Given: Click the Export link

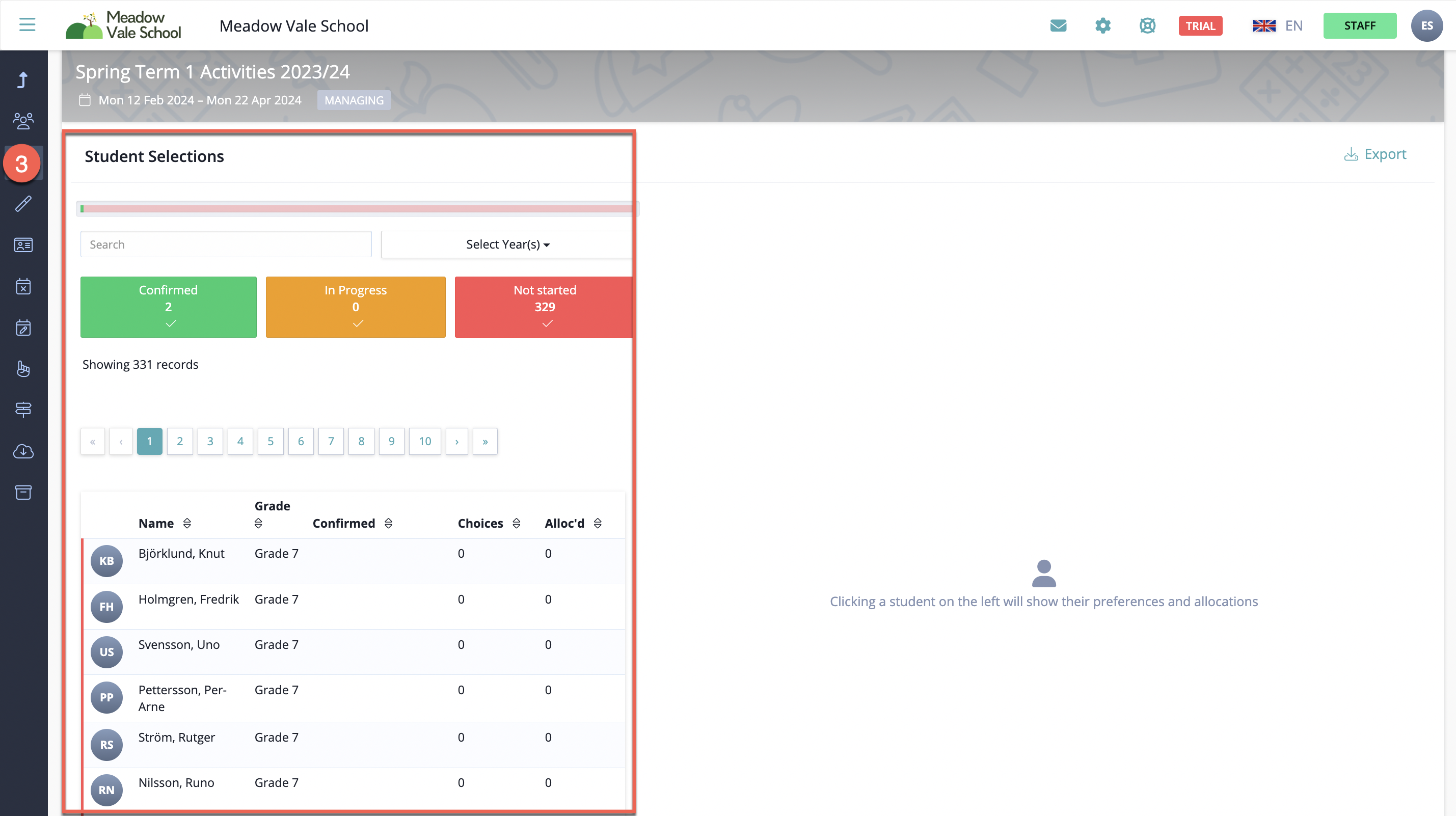Looking at the screenshot, I should (1375, 154).
